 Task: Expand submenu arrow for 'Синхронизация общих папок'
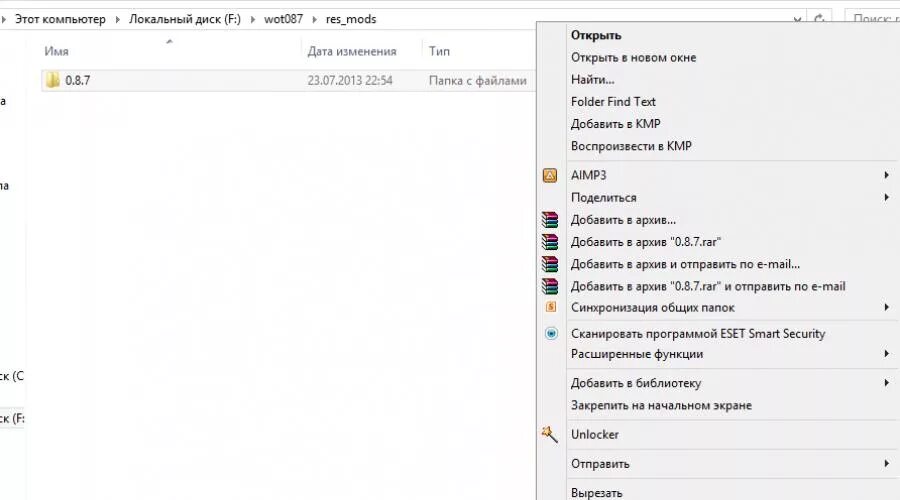(887, 308)
